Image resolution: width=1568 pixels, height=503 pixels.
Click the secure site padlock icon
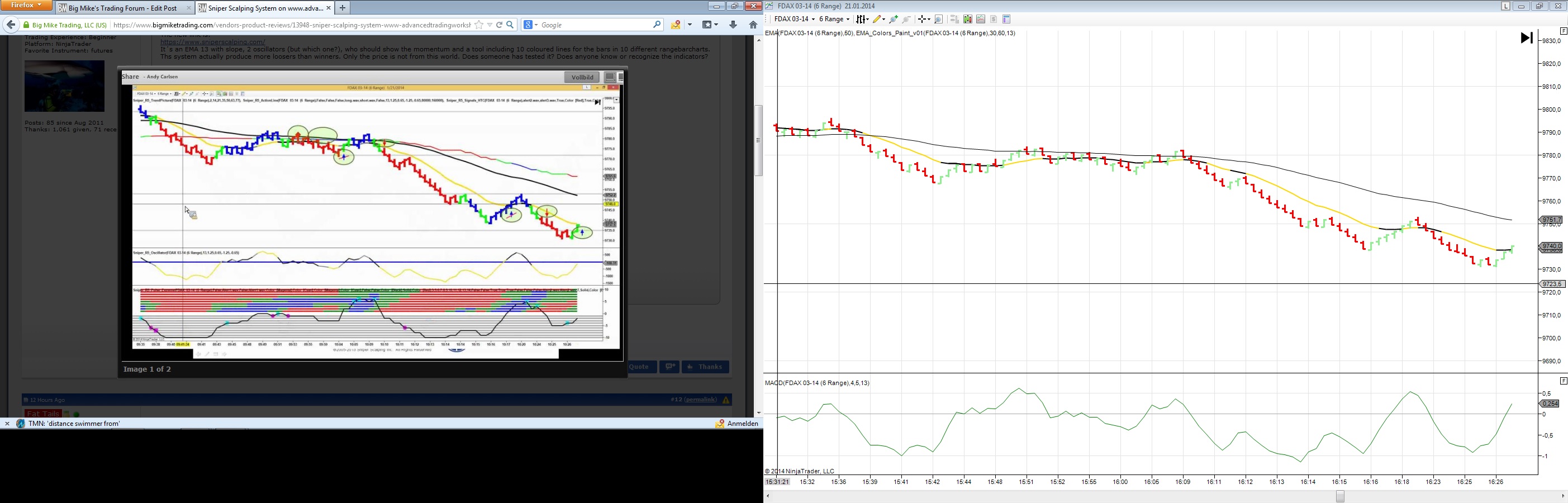[x=26, y=25]
